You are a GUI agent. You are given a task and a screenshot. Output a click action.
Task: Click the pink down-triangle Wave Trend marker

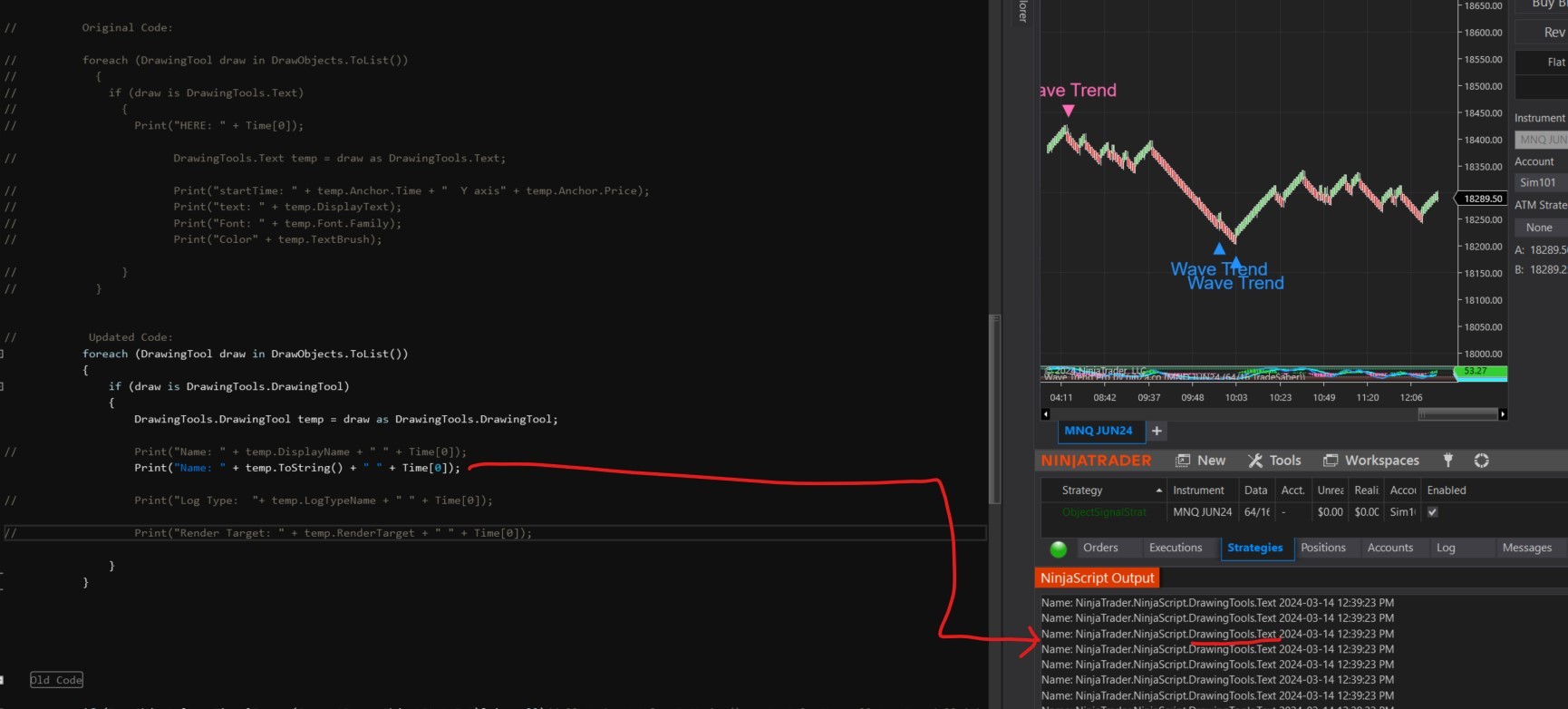[1069, 111]
